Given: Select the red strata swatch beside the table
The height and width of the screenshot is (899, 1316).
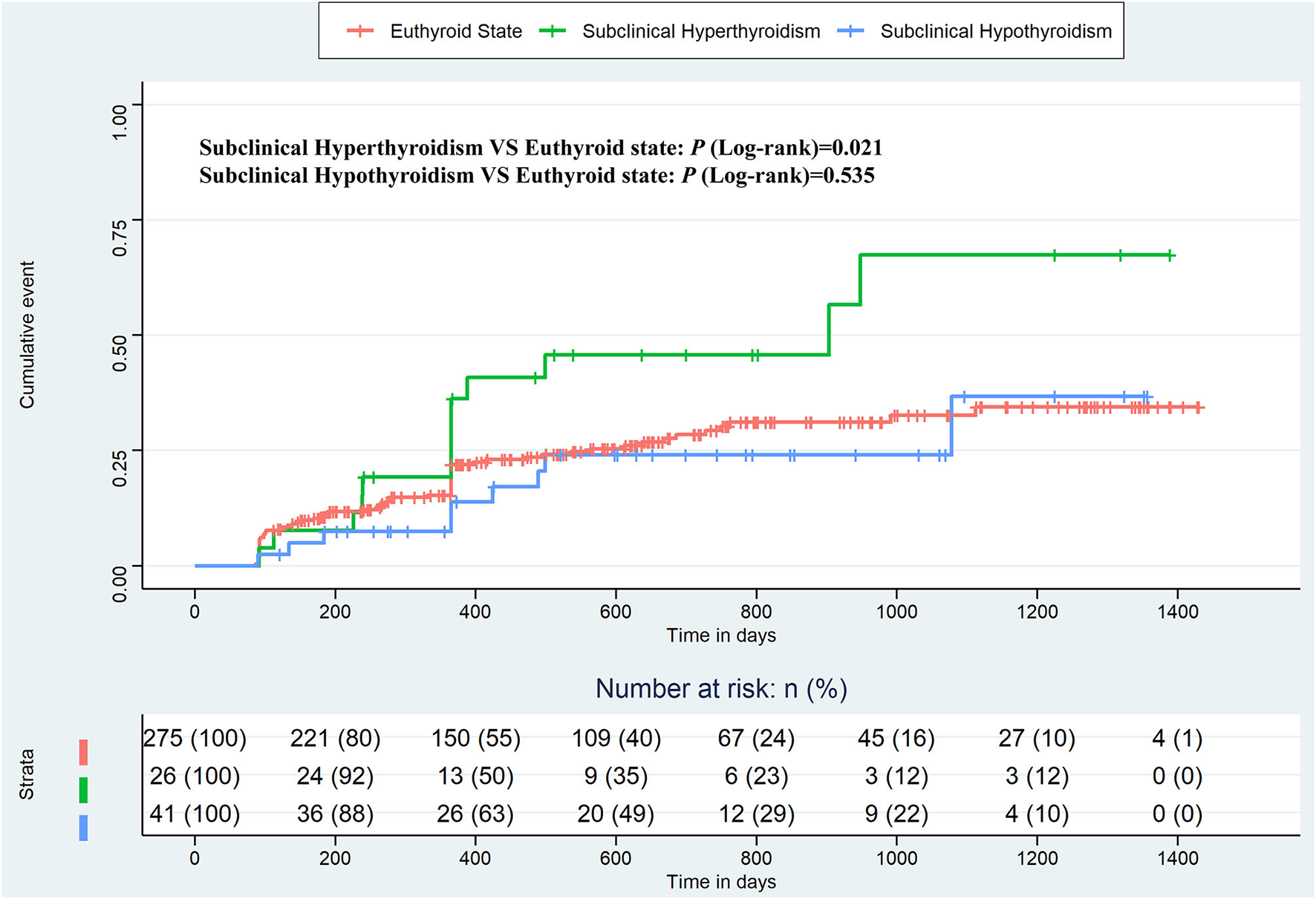Looking at the screenshot, I should click(x=83, y=752).
